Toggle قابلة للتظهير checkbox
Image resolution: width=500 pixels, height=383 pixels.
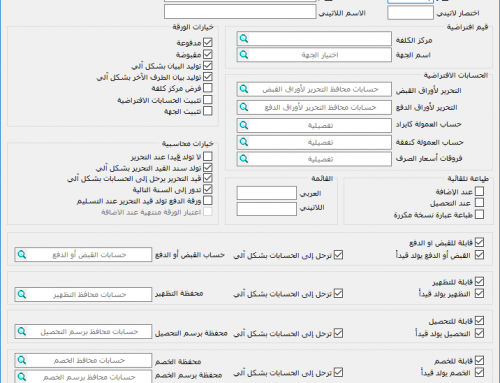(x=479, y=282)
